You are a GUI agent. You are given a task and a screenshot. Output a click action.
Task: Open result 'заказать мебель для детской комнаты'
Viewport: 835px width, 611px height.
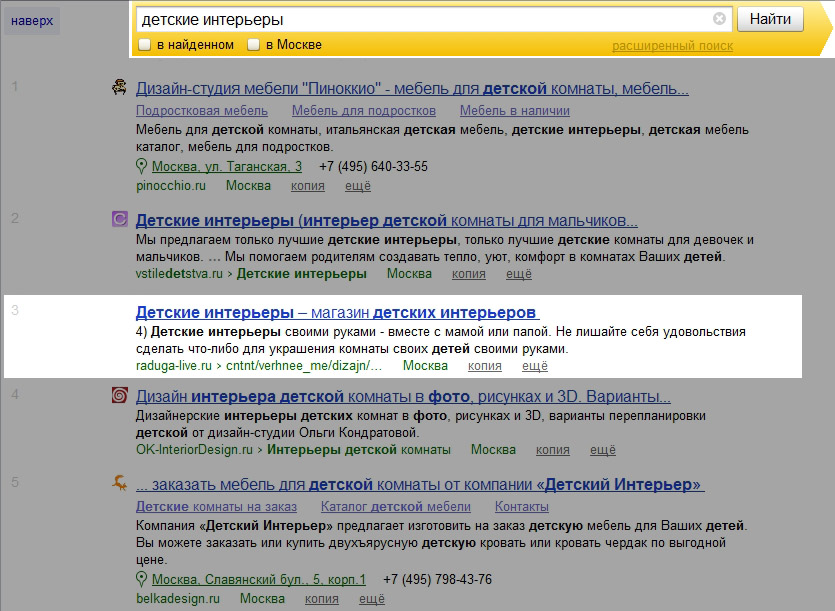pos(420,485)
